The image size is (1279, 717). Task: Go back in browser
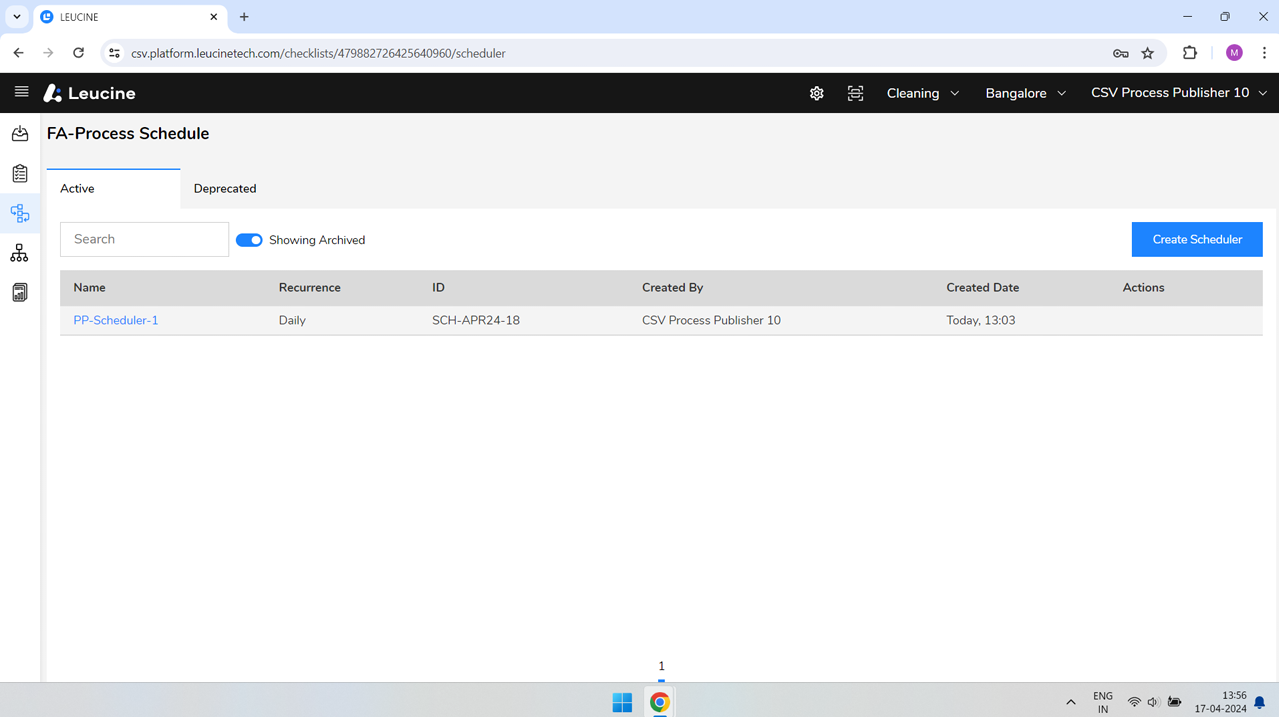pyautogui.click(x=18, y=53)
